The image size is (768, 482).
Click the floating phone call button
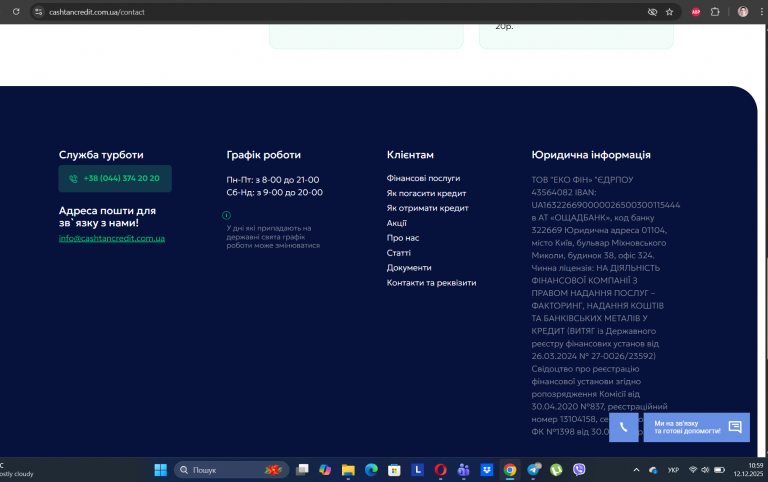click(624, 427)
